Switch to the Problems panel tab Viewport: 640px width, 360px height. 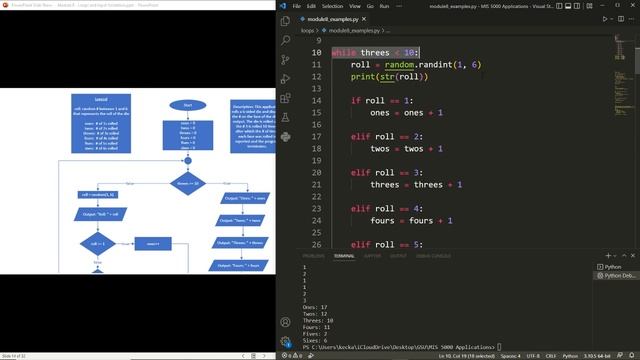[x=313, y=256]
